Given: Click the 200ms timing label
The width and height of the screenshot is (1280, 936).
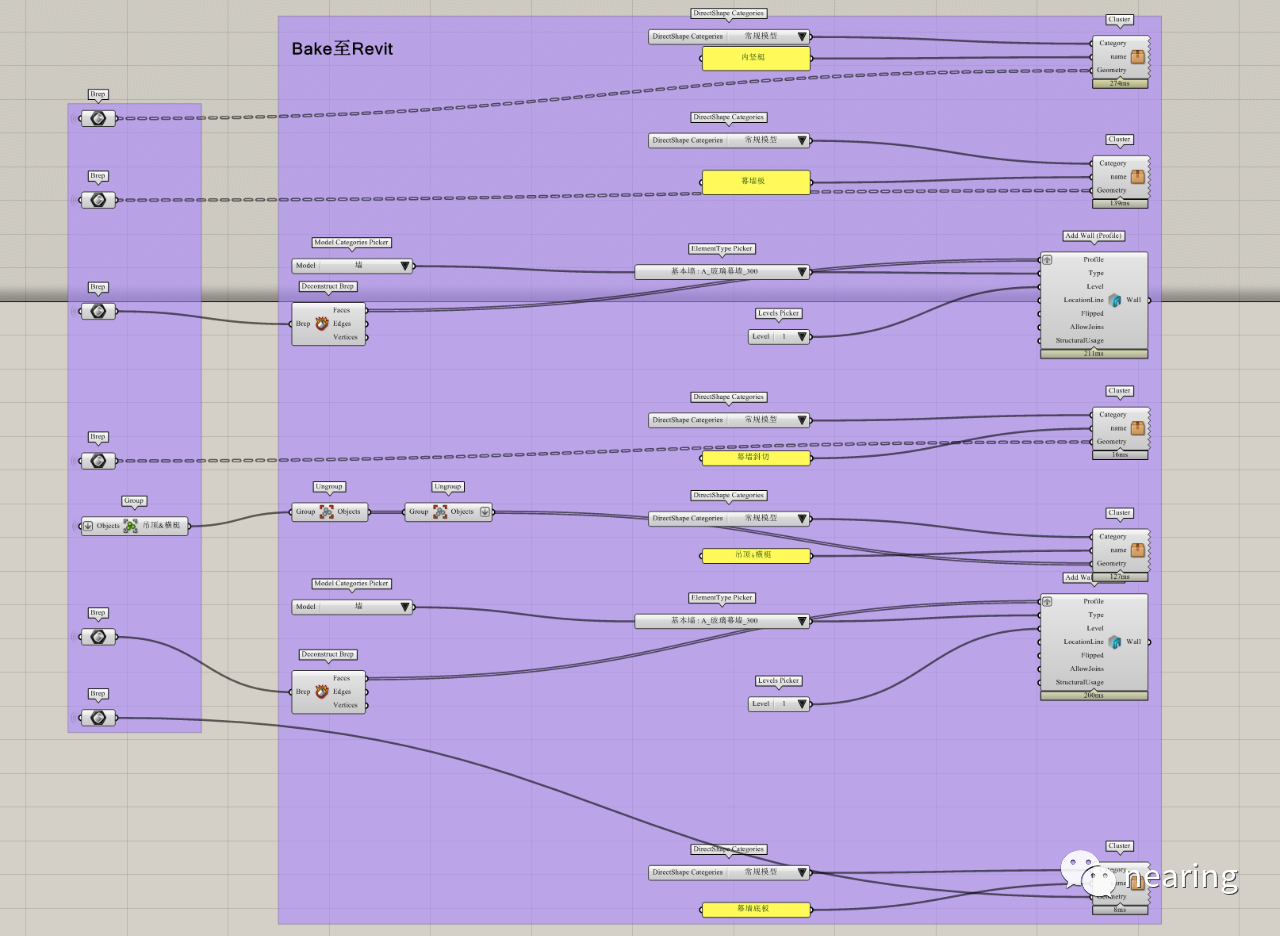Looking at the screenshot, I should point(1094,696).
